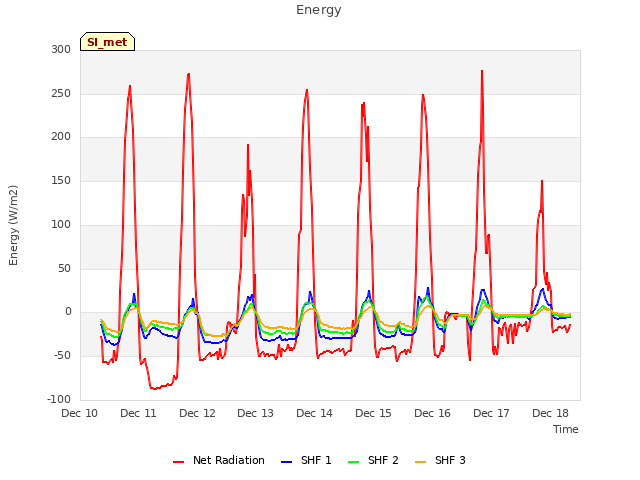
Task: Click the Dec 10 x-axis tick label
Action: tap(80, 413)
